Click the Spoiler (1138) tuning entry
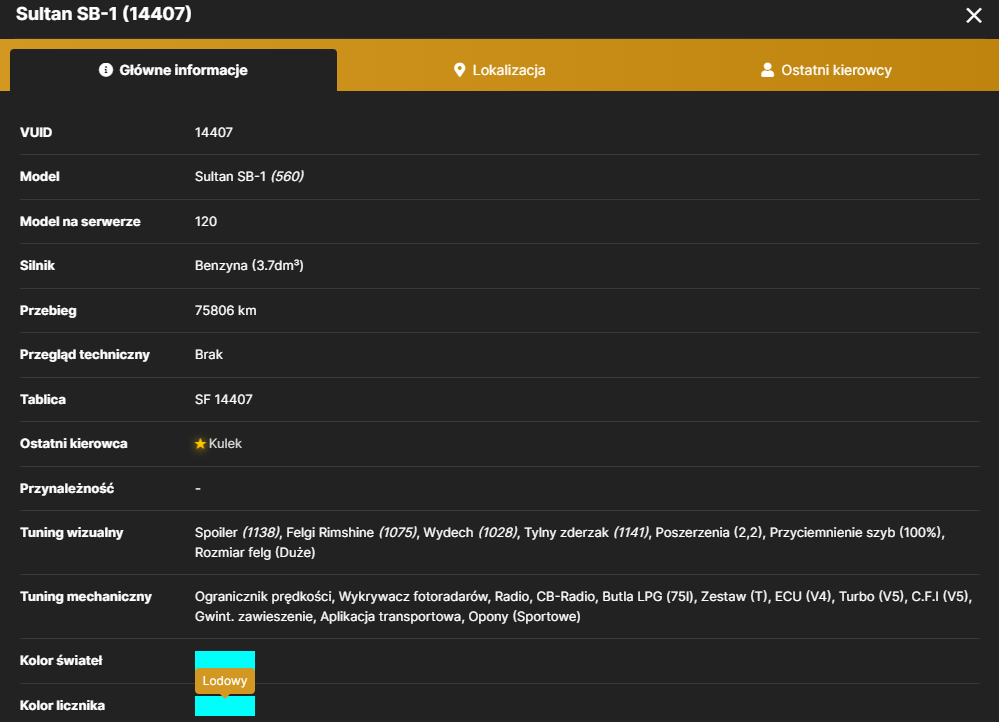The width and height of the screenshot is (999, 722). [237, 533]
